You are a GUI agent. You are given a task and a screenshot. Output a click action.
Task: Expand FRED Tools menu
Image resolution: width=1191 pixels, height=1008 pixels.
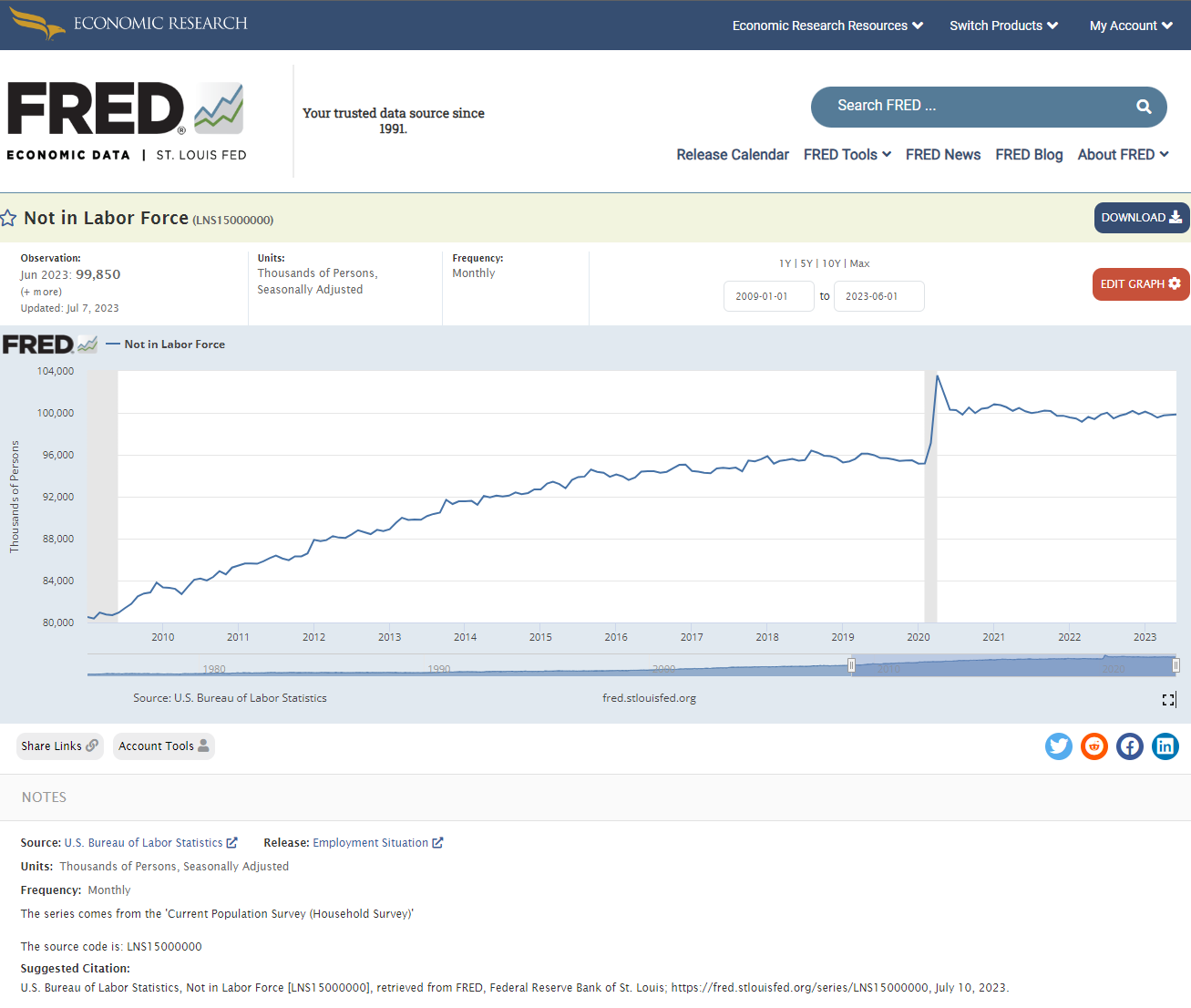(847, 155)
